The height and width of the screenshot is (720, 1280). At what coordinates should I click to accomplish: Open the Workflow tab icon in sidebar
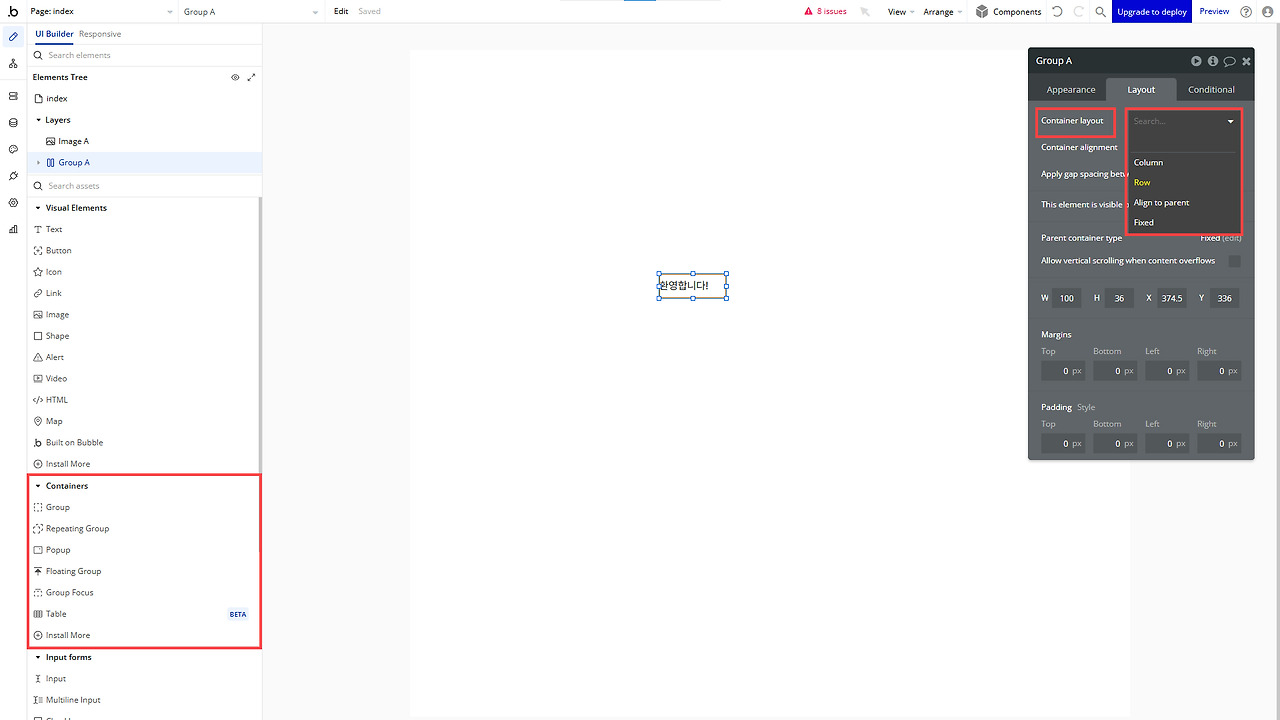click(13, 63)
